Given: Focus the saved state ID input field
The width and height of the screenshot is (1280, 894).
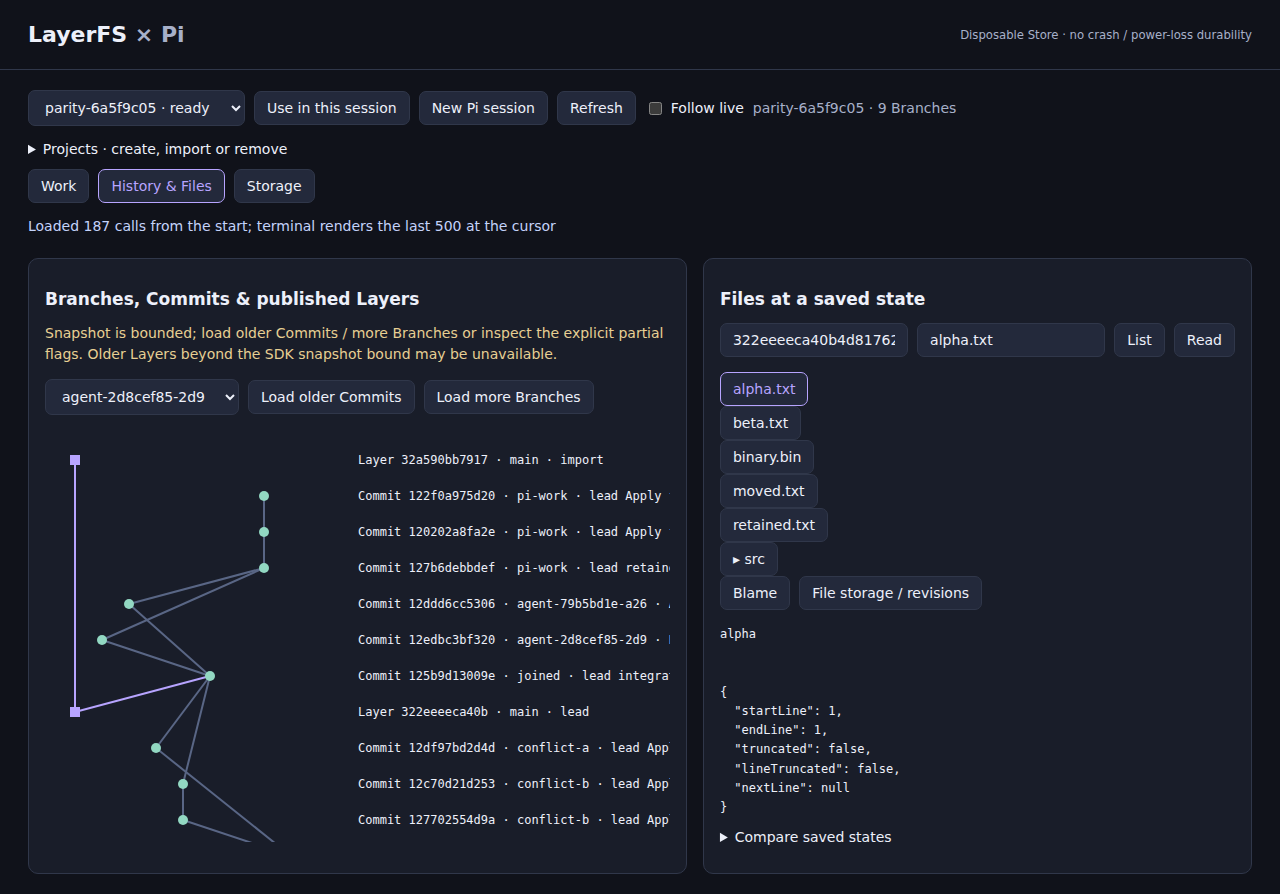Looking at the screenshot, I should click(814, 340).
